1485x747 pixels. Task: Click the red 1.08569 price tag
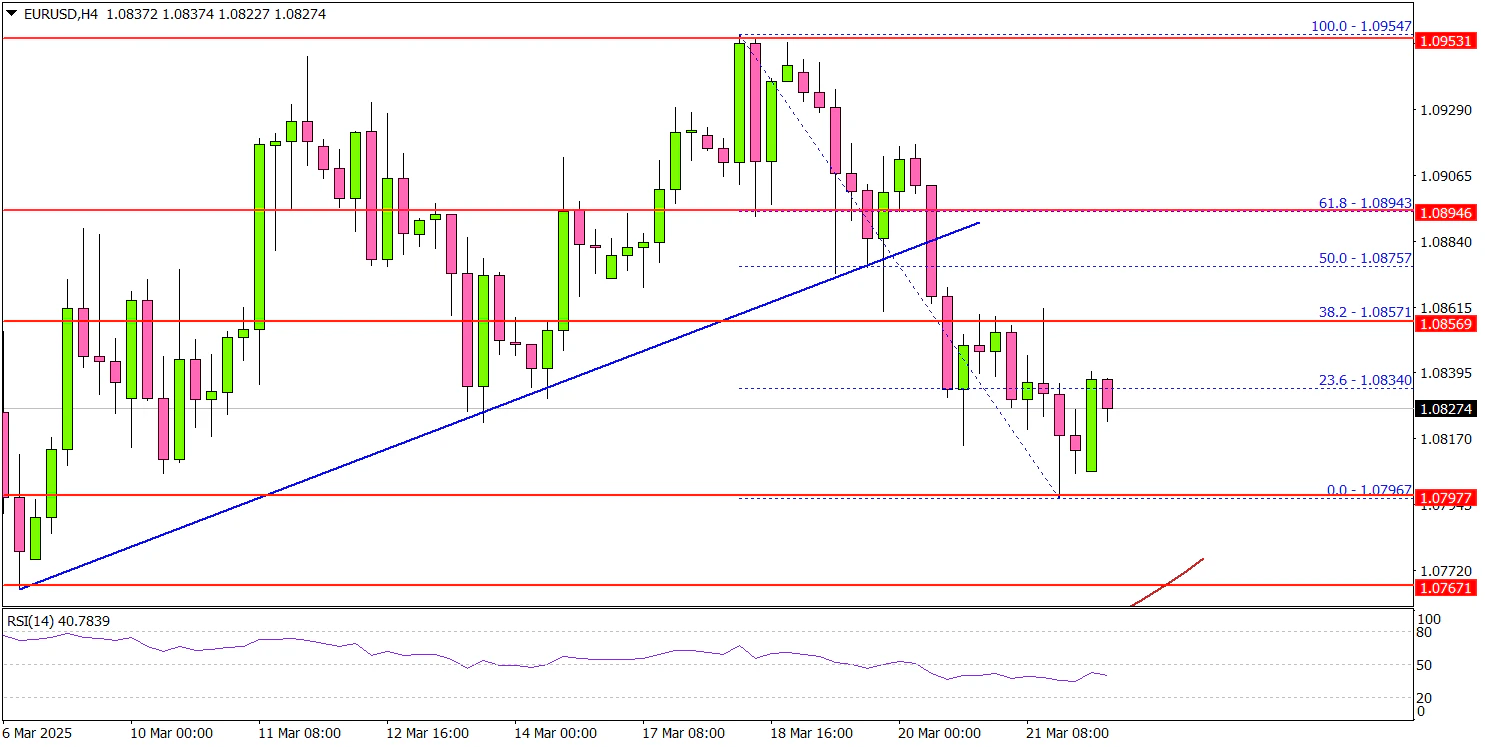pyautogui.click(x=1445, y=324)
